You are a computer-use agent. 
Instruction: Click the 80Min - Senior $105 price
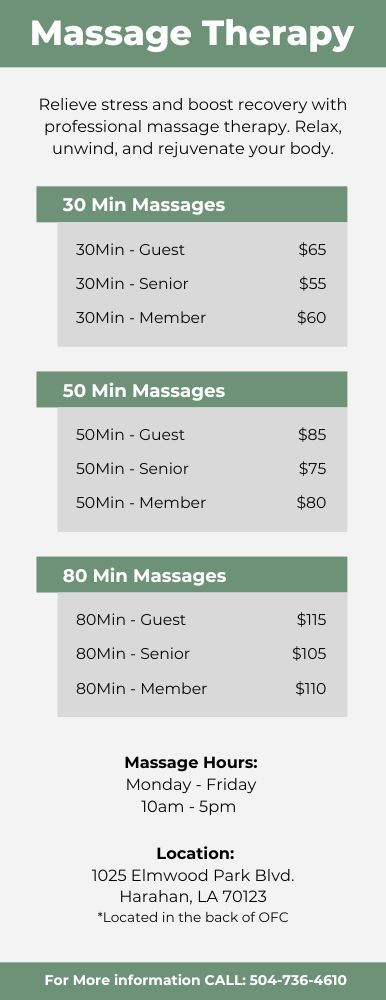pyautogui.click(x=309, y=654)
